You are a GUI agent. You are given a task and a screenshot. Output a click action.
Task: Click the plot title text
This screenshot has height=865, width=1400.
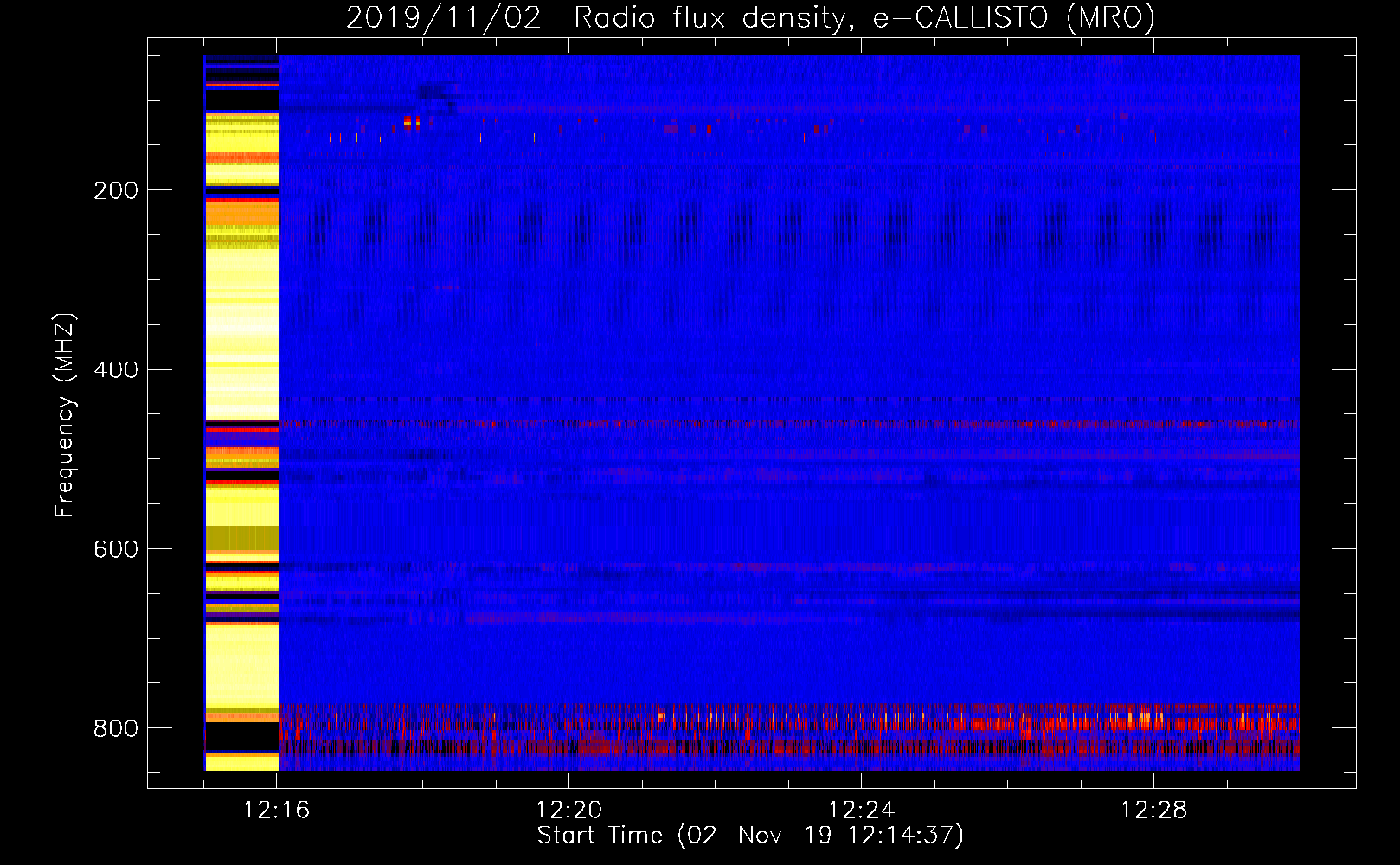tap(750, 17)
